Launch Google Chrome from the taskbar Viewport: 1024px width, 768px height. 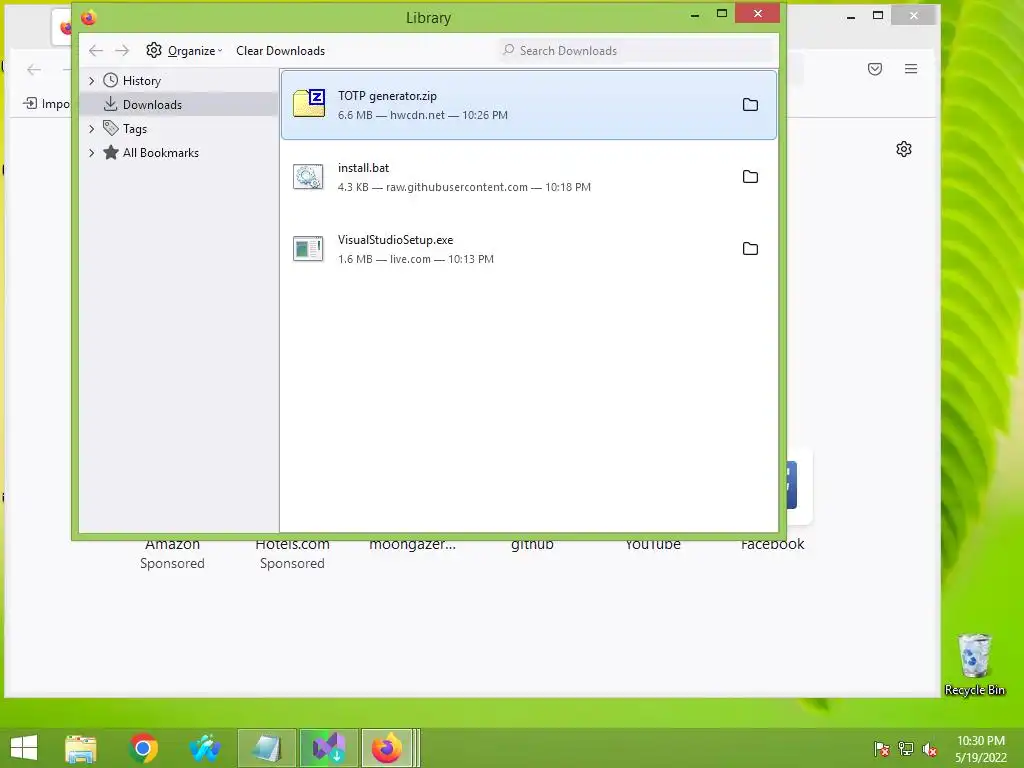143,748
